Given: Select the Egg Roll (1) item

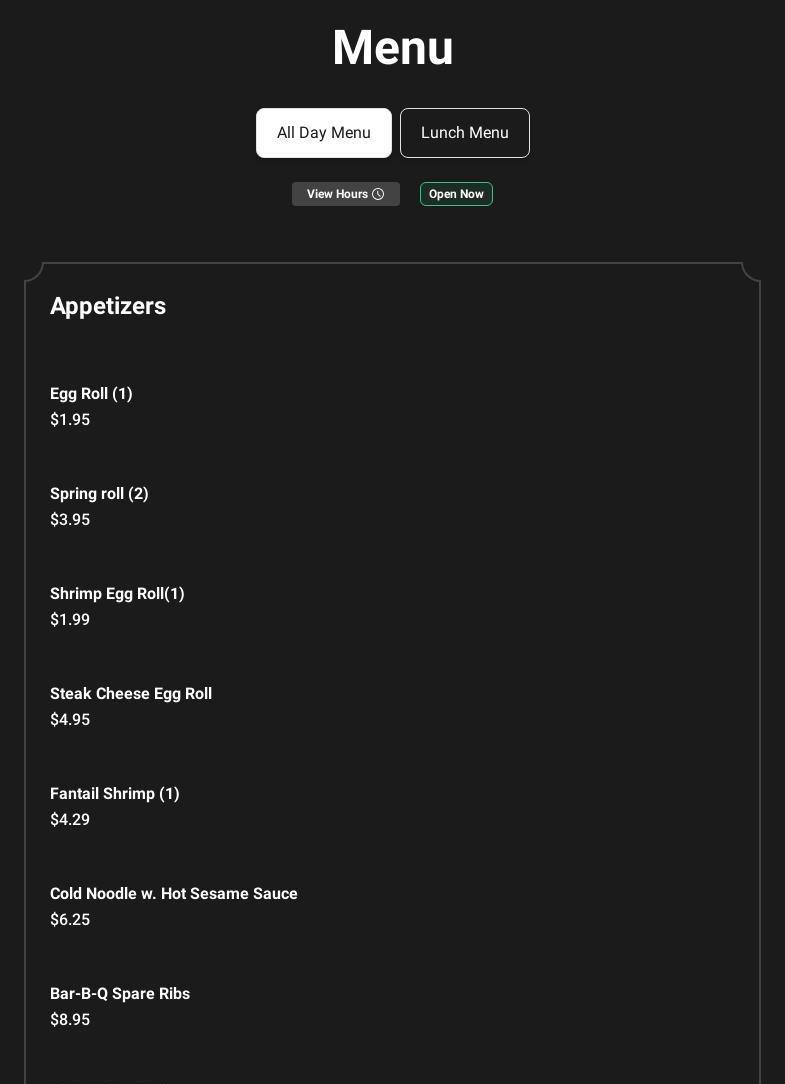Looking at the screenshot, I should [91, 394].
